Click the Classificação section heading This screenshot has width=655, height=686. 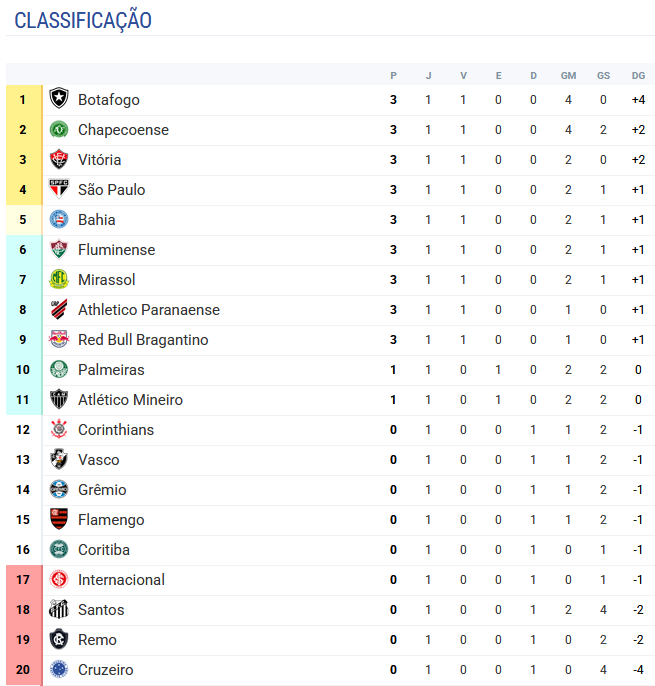[83, 20]
